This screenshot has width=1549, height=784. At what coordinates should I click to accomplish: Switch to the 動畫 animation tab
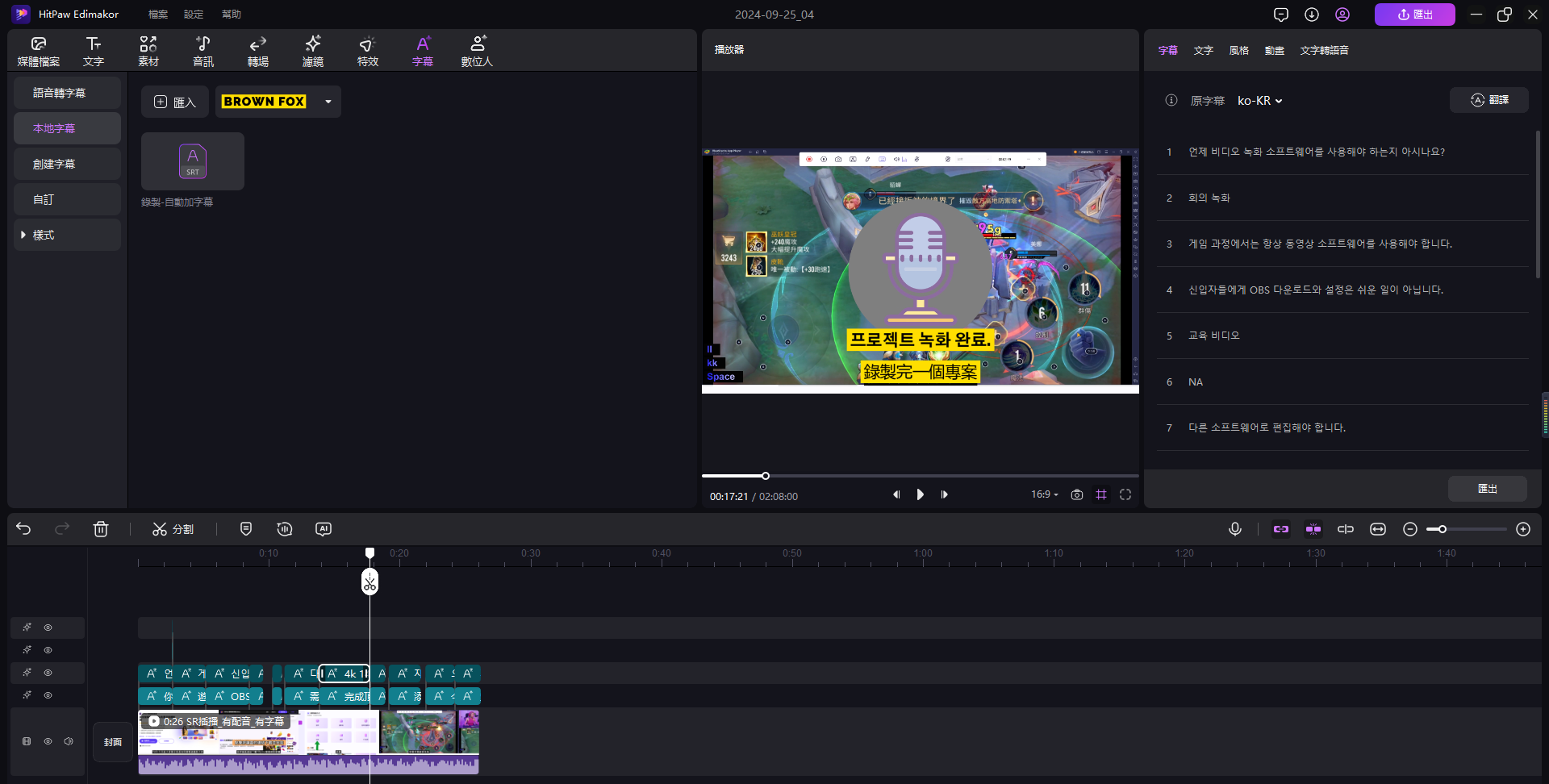tap(1275, 50)
